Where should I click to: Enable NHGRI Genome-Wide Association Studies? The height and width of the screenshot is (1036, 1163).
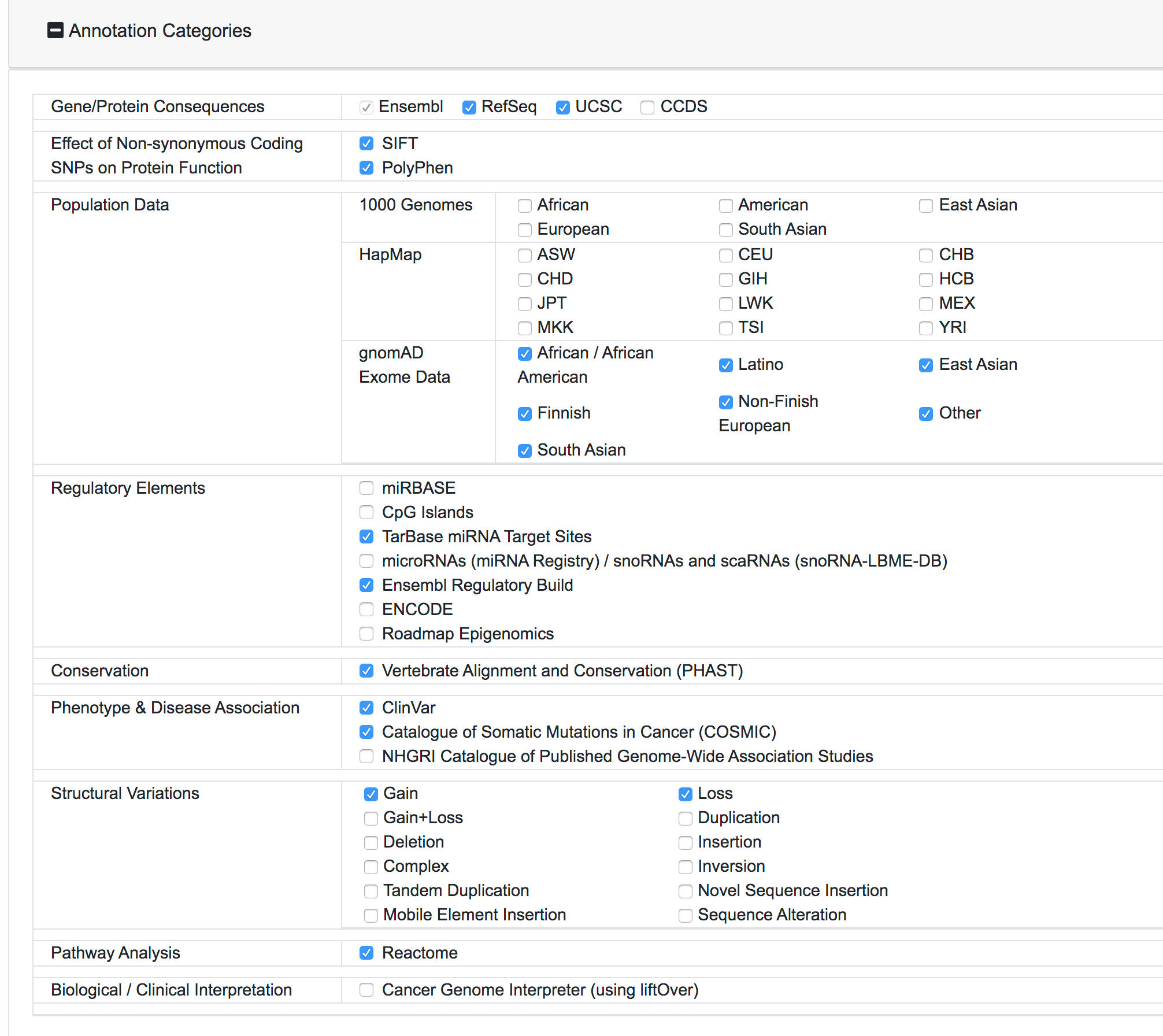point(366,756)
